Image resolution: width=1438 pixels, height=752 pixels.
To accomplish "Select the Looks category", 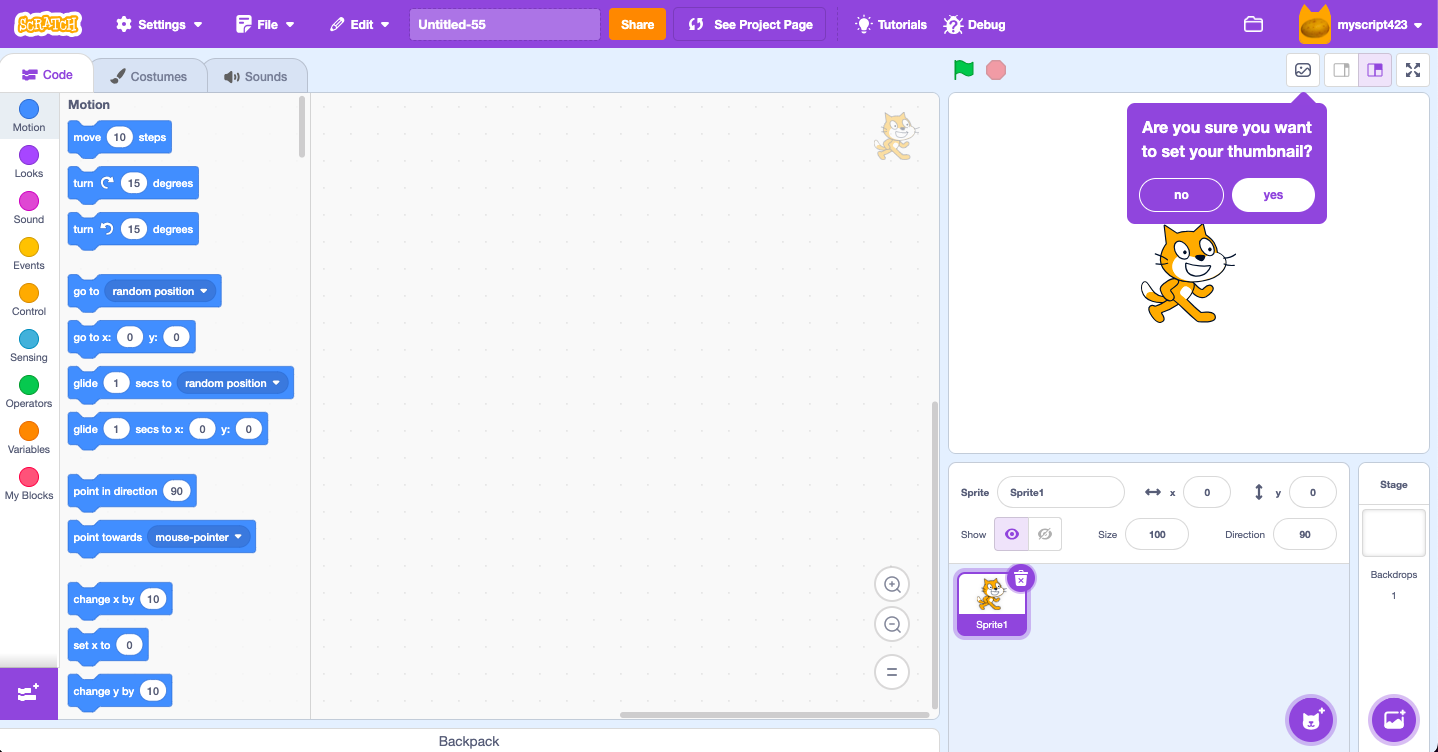I will (29, 162).
